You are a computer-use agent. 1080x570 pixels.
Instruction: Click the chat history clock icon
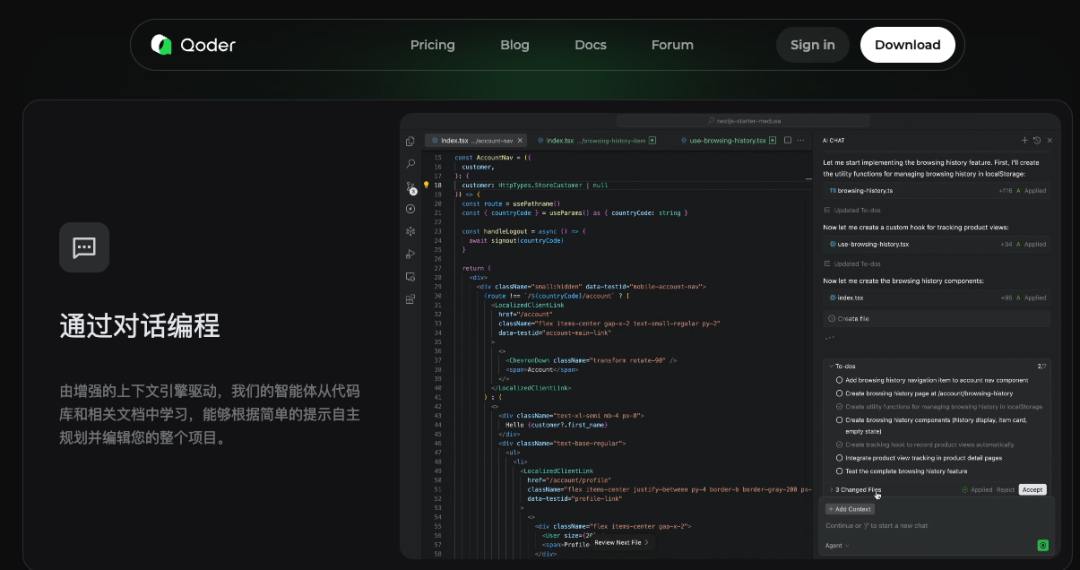click(1037, 141)
